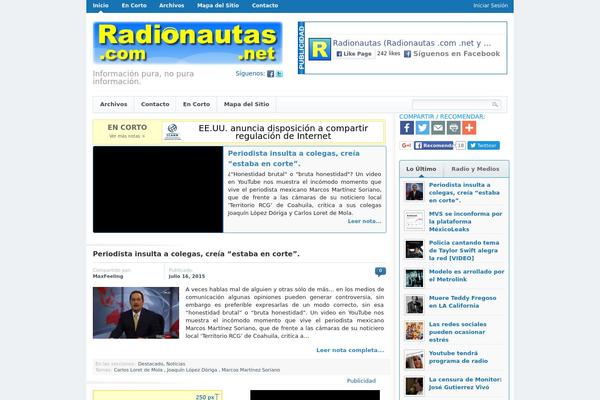600x400 pixels.
Task: Share via large Facebook icon
Action: click(407, 128)
